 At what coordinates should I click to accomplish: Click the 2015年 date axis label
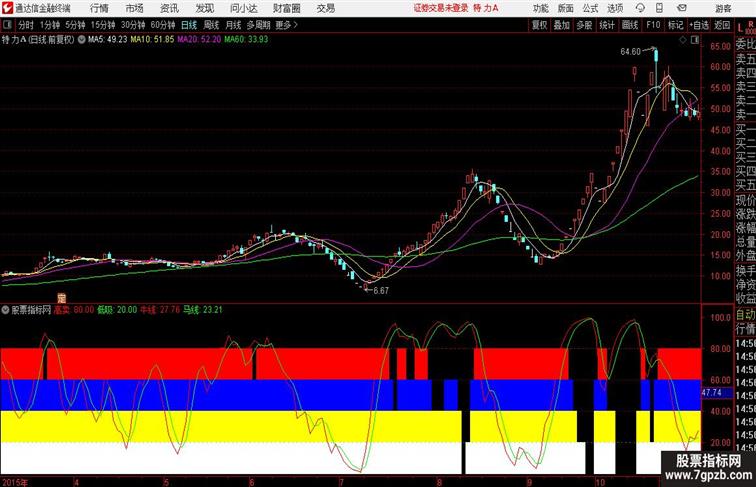tap(14, 482)
